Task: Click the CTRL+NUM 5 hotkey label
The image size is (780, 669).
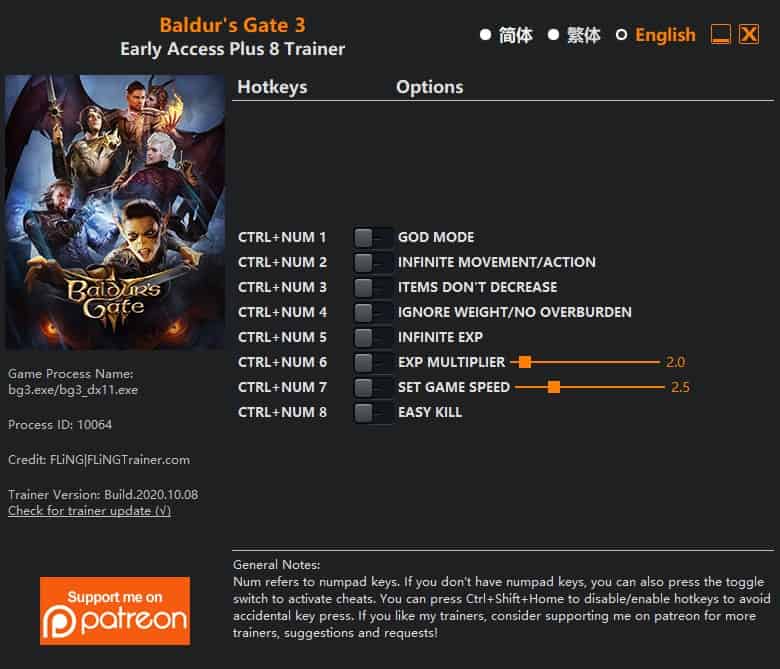Action: [x=282, y=337]
